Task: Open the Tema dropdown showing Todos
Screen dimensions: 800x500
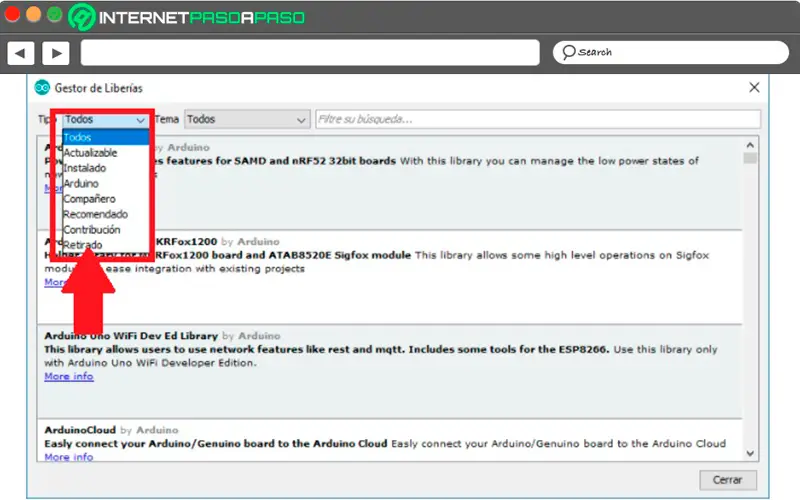Action: point(247,119)
